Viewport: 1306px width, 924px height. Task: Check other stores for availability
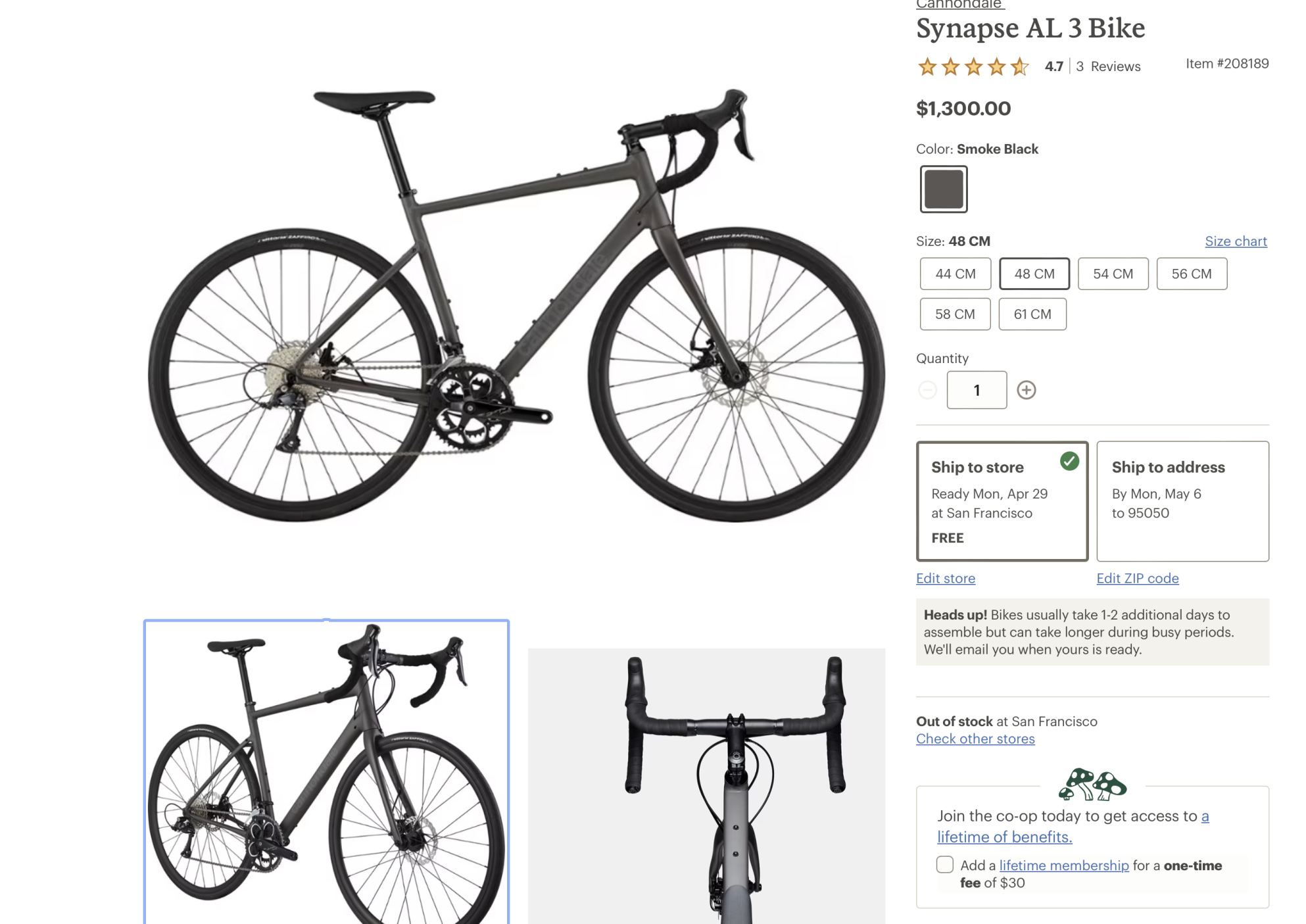tap(975, 739)
